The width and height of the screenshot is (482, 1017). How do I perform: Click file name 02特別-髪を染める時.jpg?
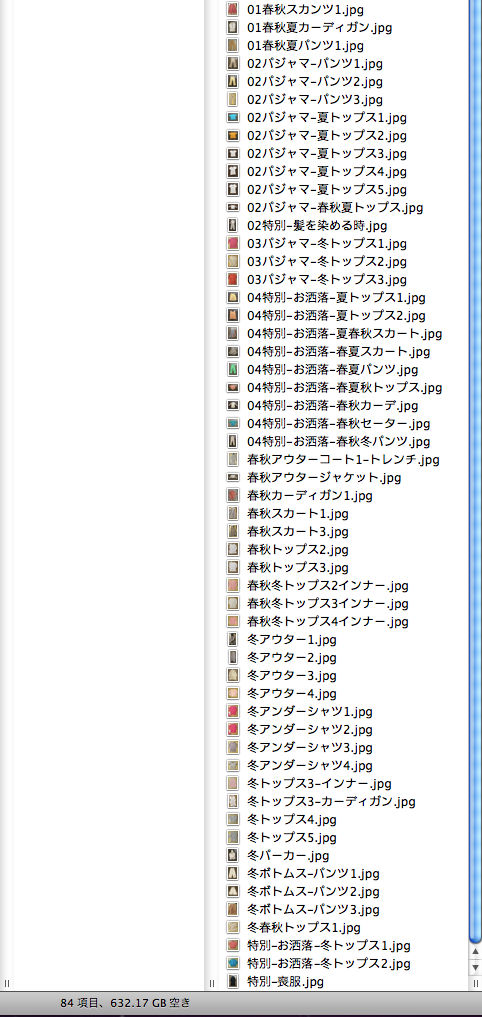(317, 226)
